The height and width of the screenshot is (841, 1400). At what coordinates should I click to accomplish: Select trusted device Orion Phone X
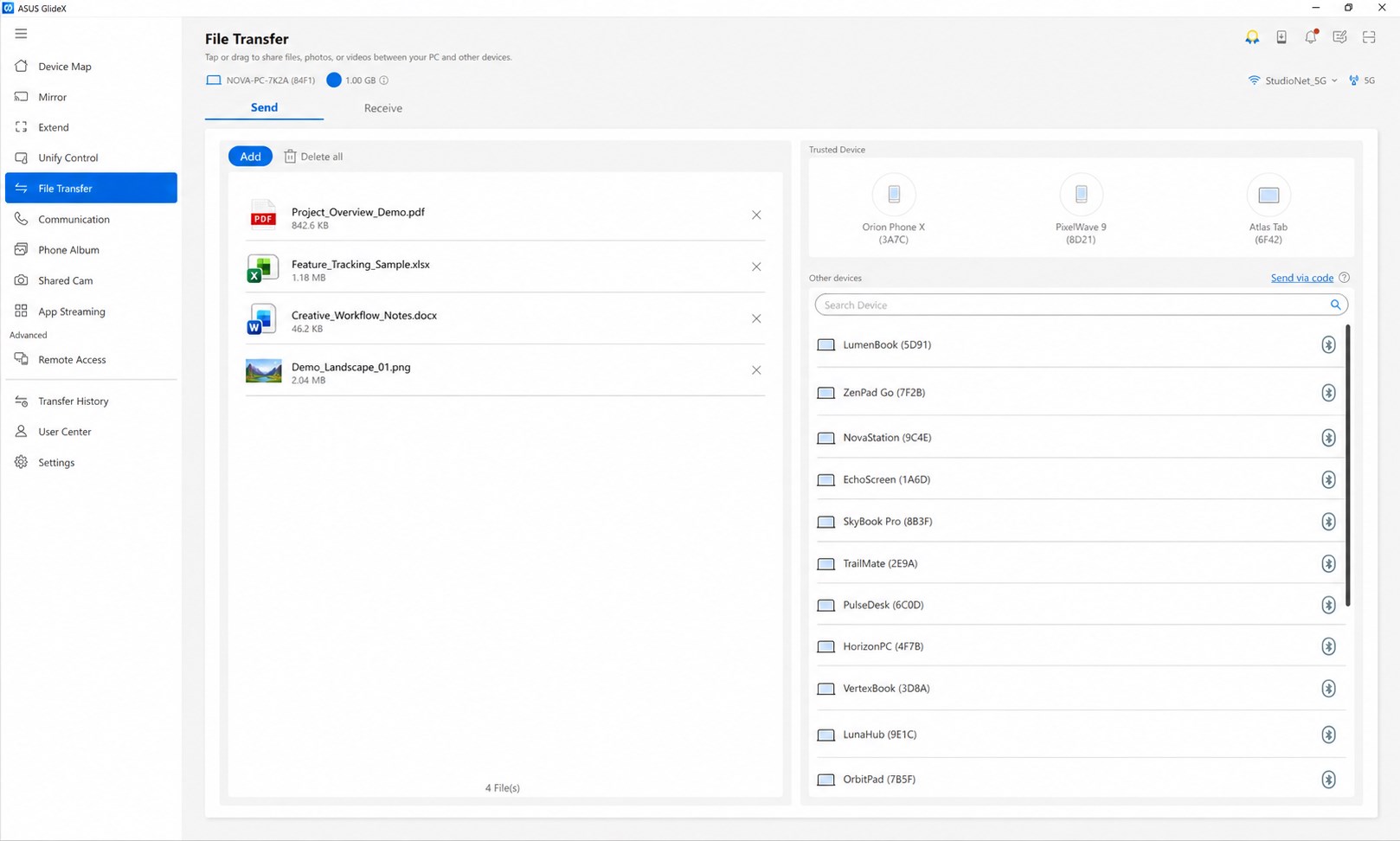click(x=893, y=209)
